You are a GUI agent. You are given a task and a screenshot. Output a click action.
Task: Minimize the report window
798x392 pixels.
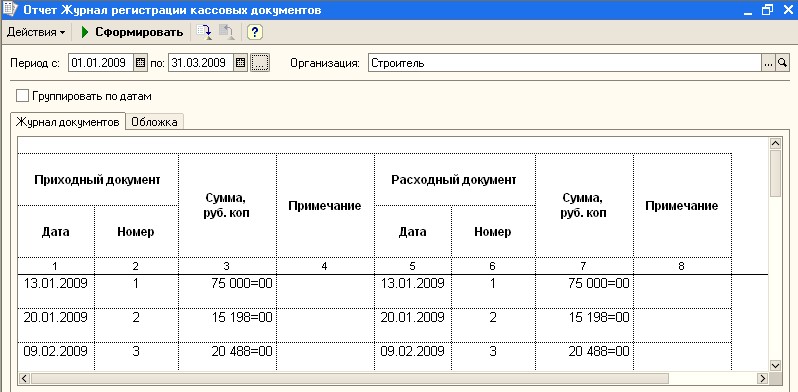coord(748,10)
